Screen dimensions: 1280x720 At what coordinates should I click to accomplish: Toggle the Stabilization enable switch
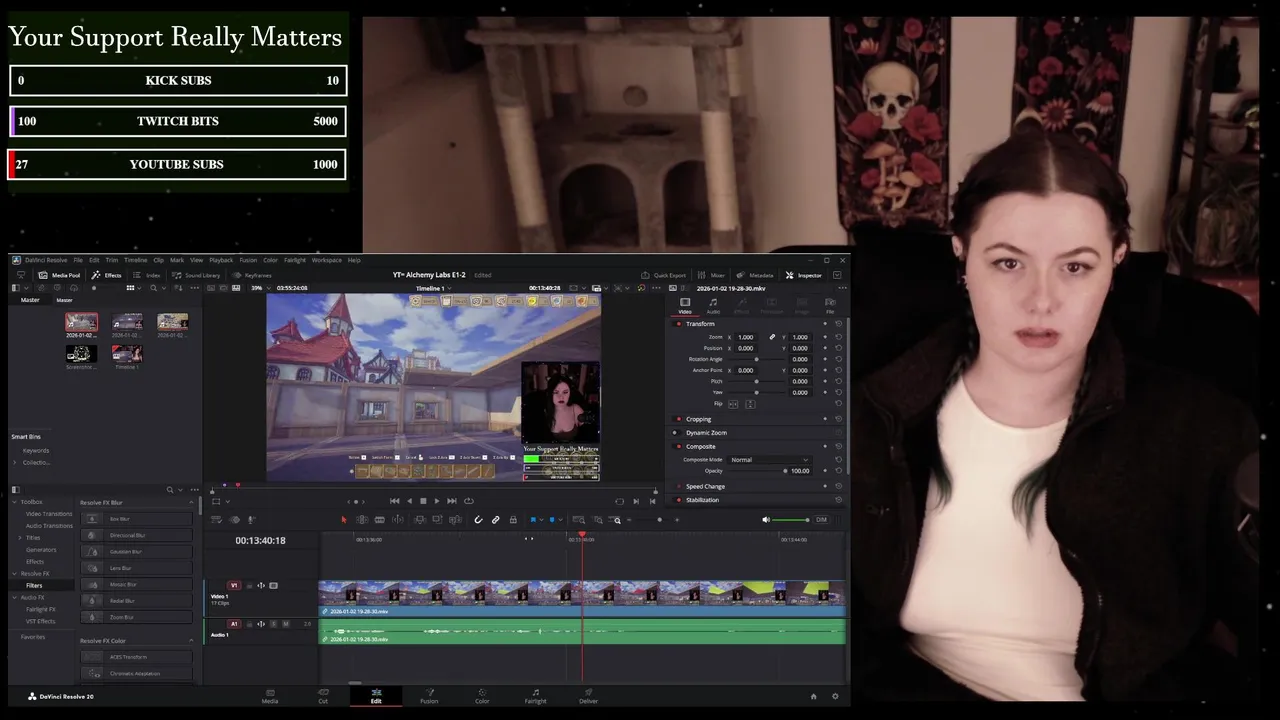tap(678, 500)
